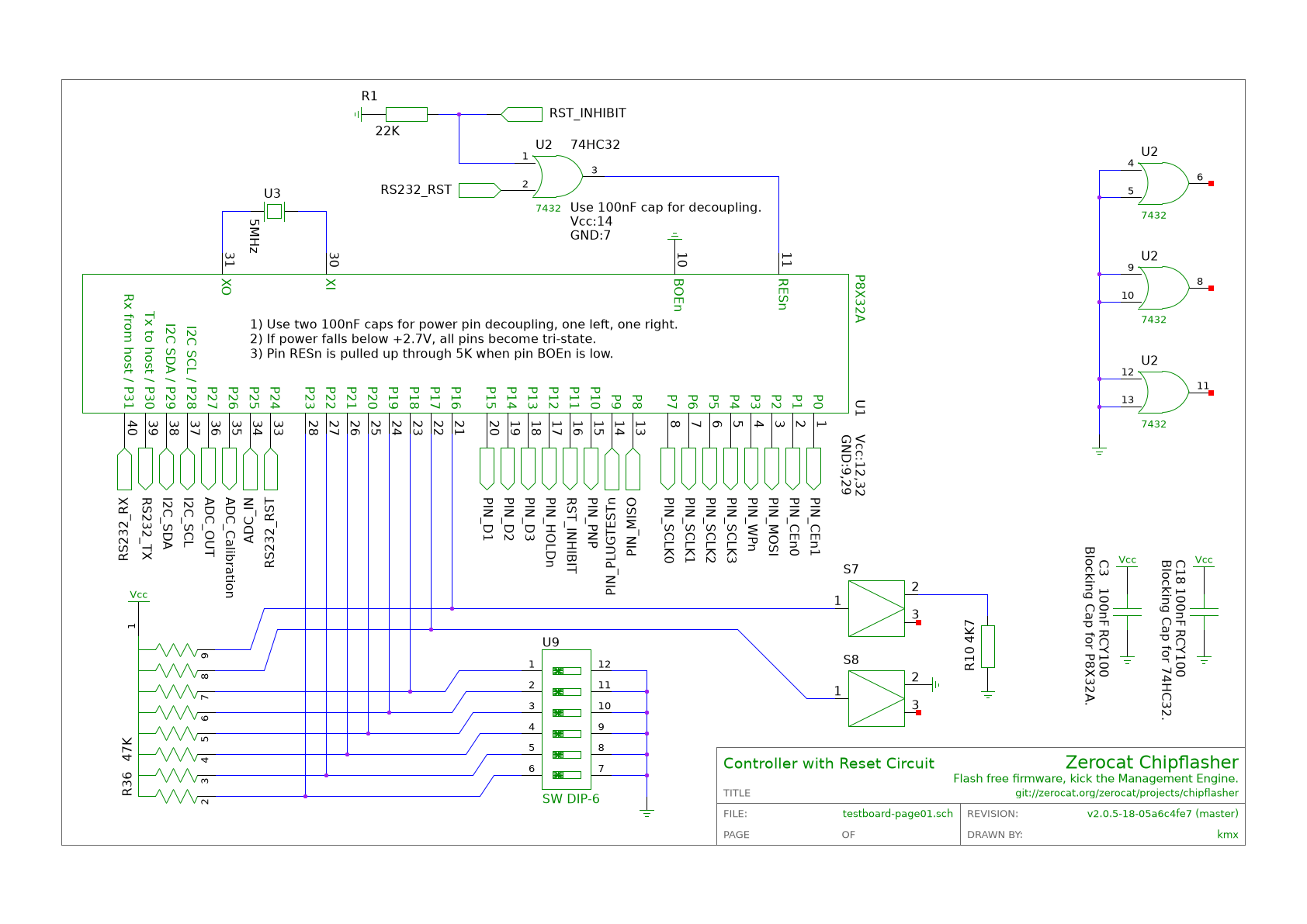Viewport: 1307px width, 924px height.
Task: Toggle DIP switch position 1 on U9
Action: coord(567,670)
